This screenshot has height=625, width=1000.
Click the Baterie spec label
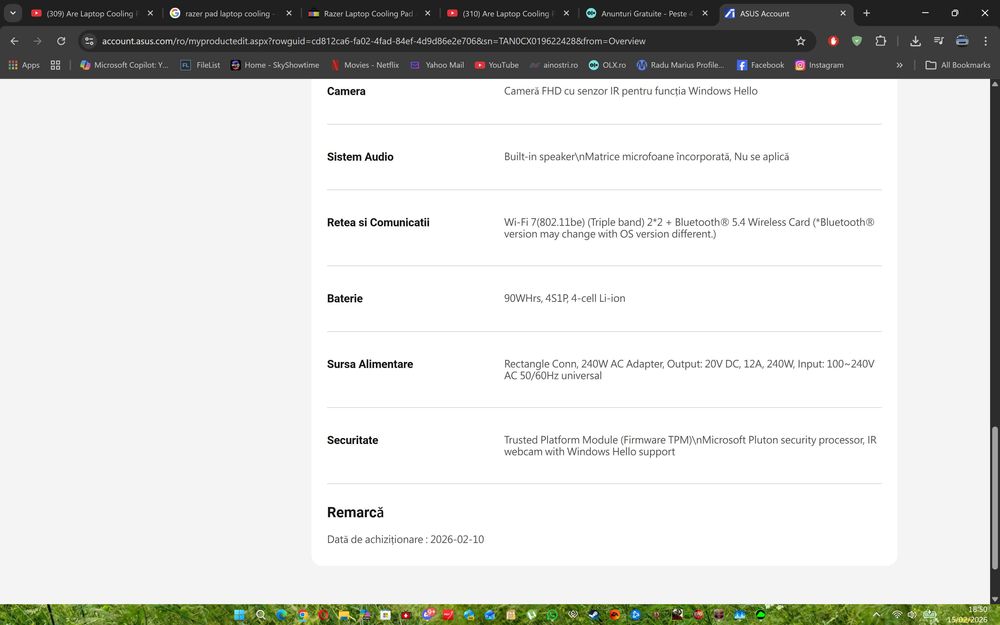(345, 298)
